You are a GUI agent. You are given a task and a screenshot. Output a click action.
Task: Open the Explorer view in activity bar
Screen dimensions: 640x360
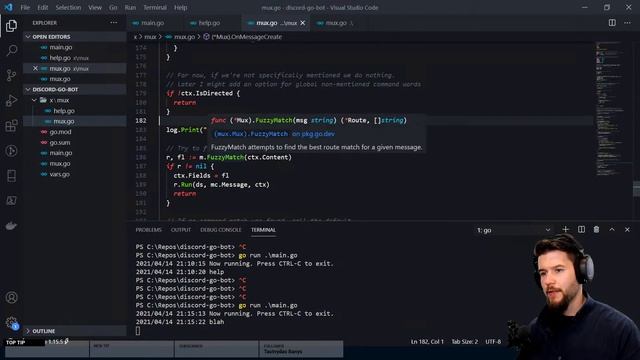pyautogui.click(x=11, y=26)
